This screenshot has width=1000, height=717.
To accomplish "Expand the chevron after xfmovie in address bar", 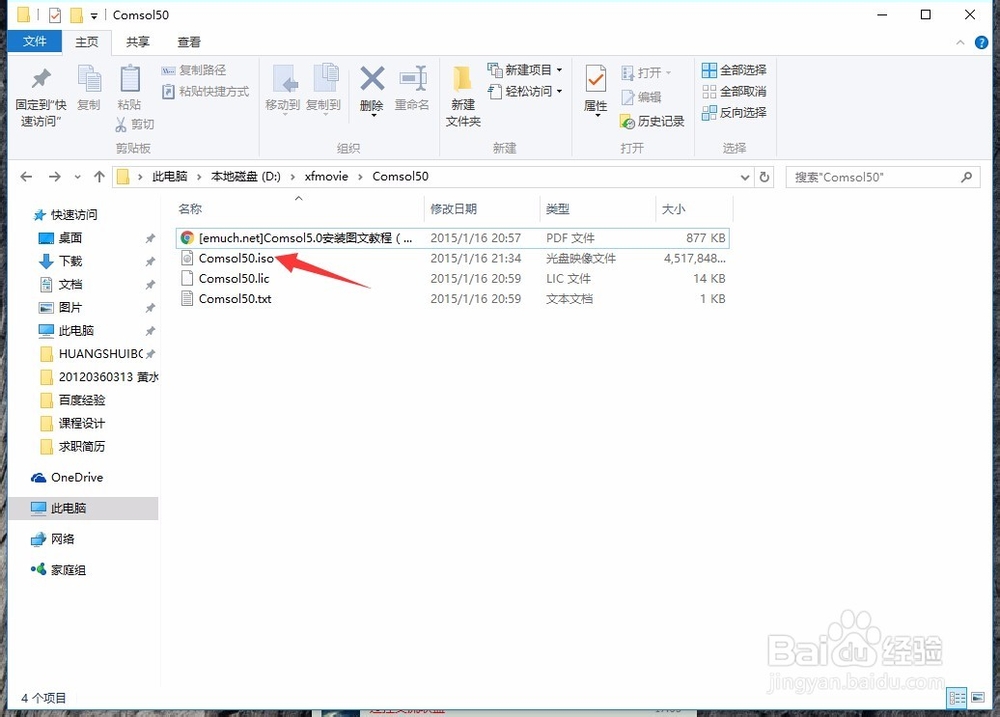I will (360, 177).
